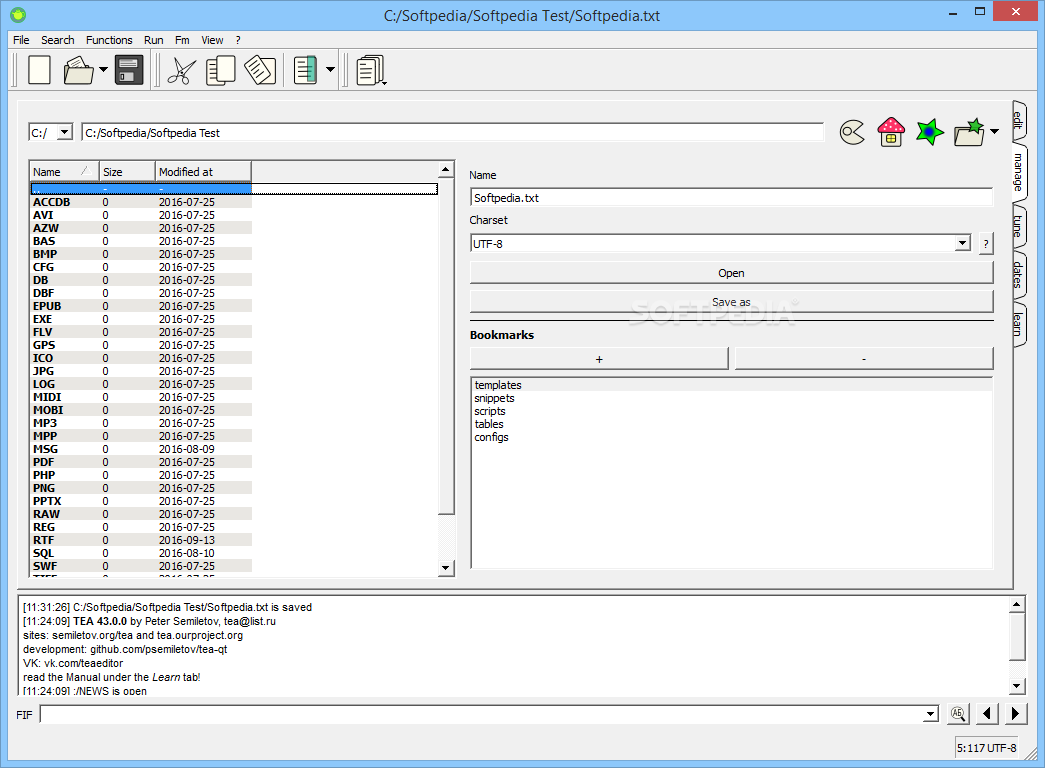Screen dimensions: 1045x768
Task: Open the Fm menu
Action: pyautogui.click(x=182, y=40)
